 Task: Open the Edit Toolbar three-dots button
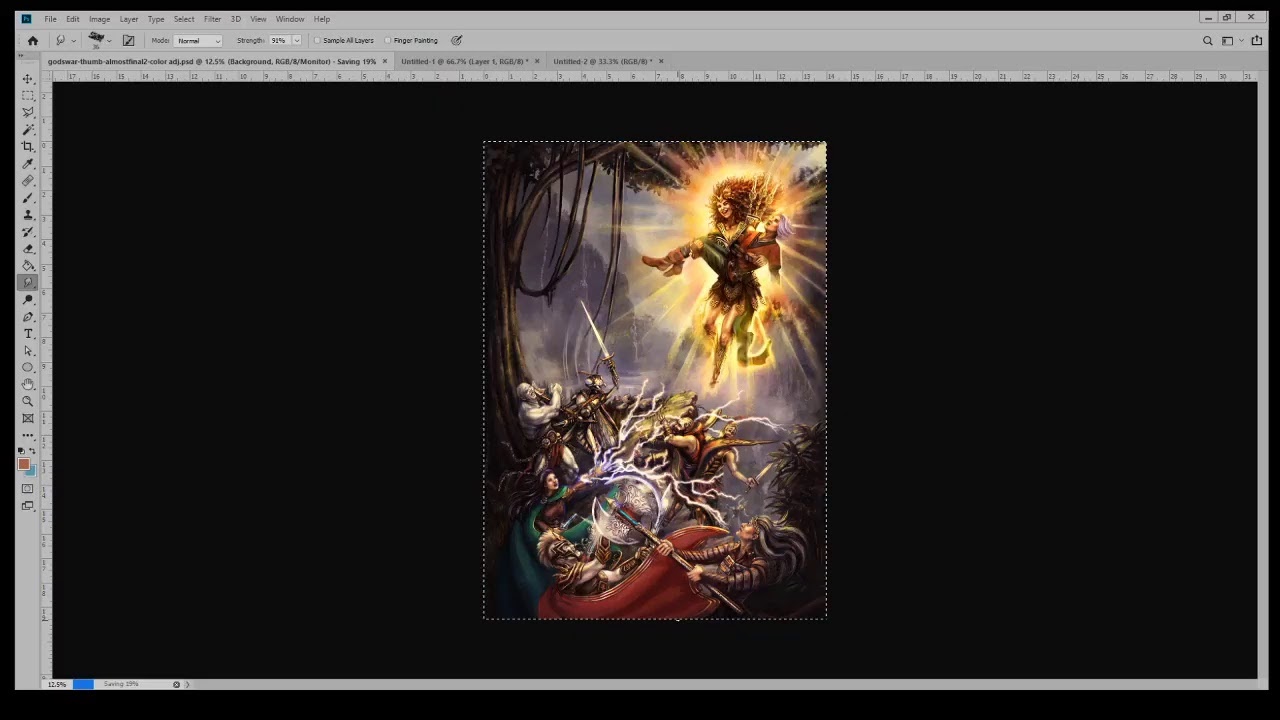pos(28,436)
